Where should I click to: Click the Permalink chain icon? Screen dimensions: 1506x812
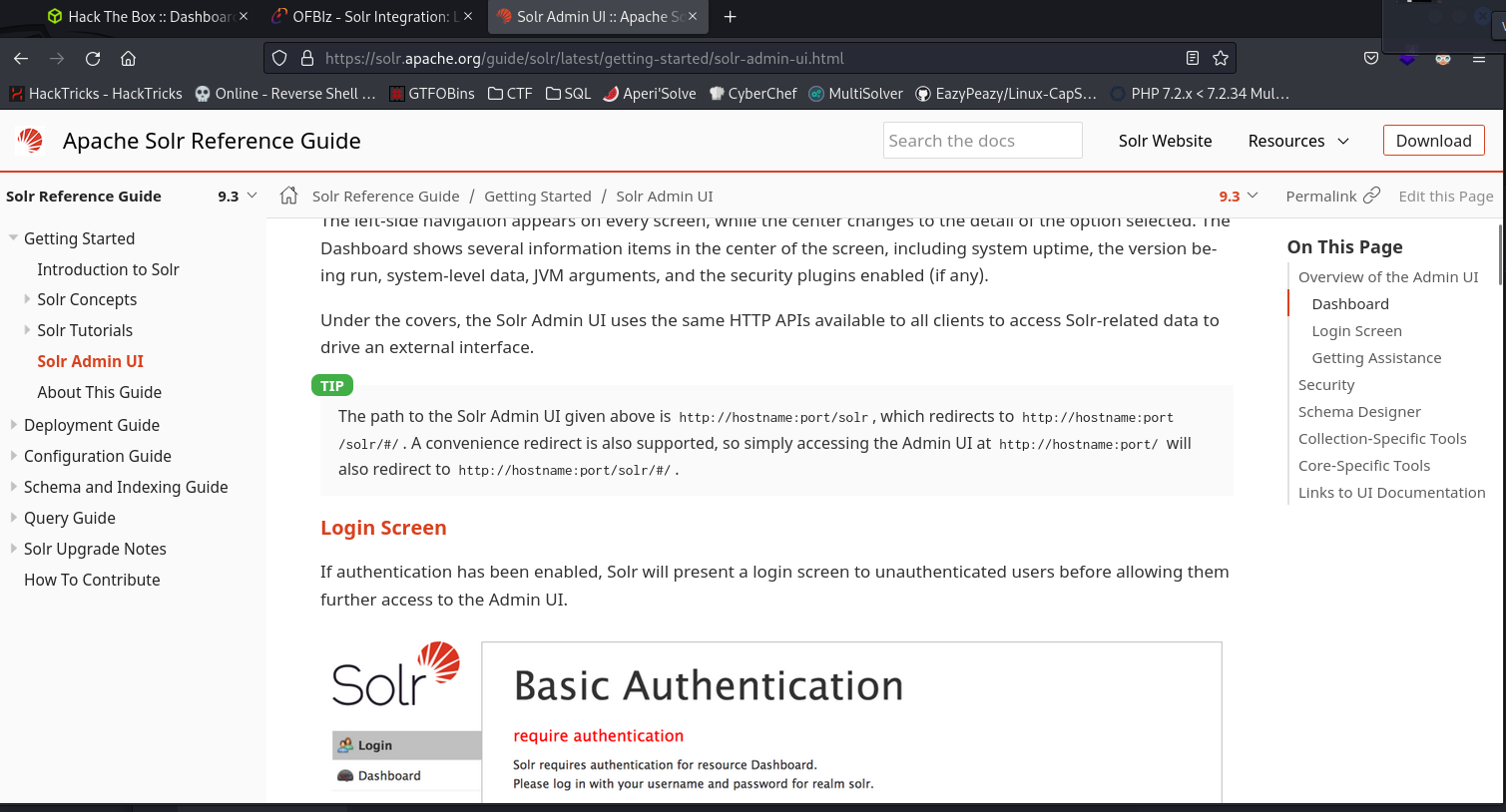[1372, 196]
